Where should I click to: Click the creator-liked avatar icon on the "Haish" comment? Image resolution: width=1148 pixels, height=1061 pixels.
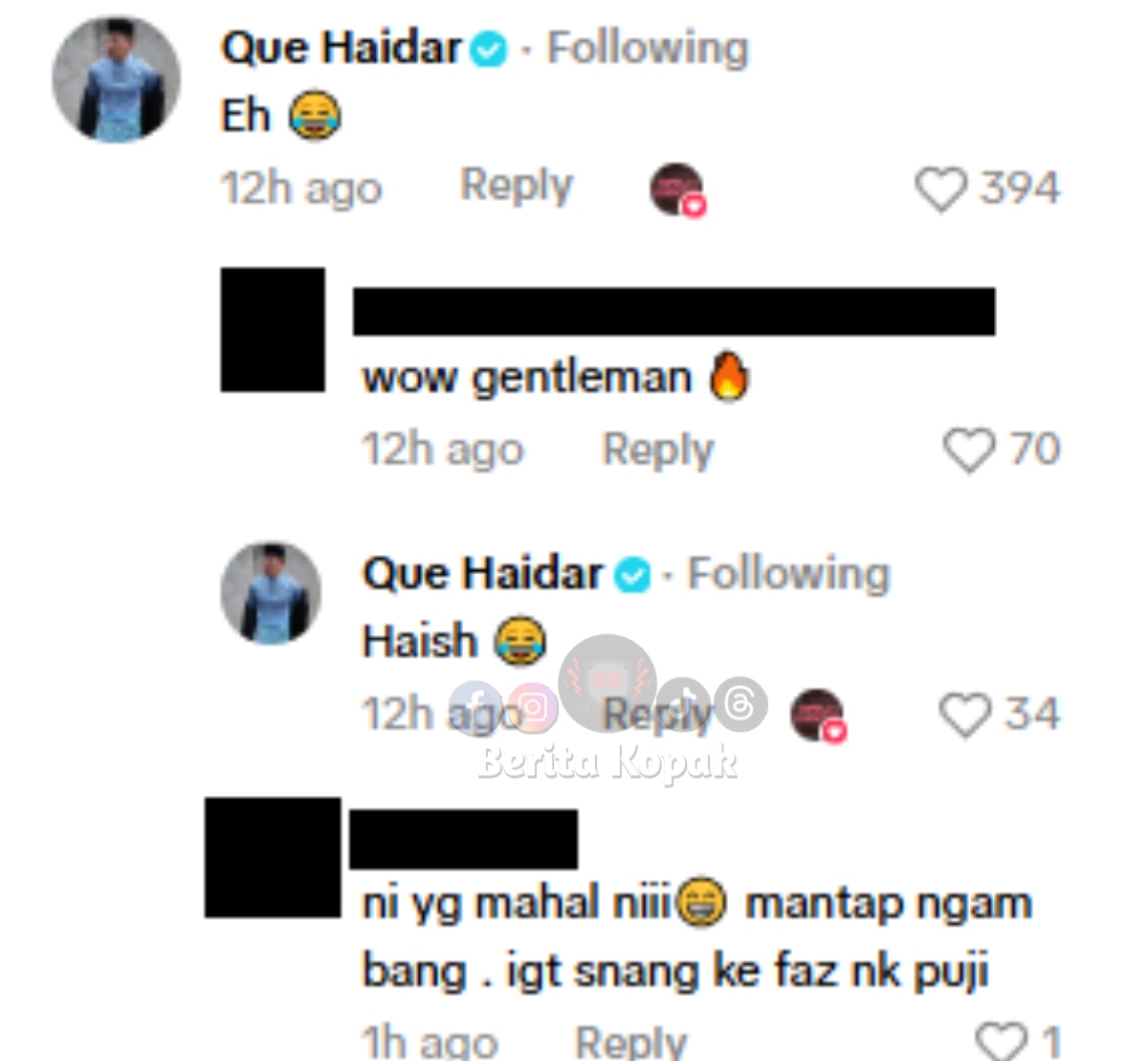[x=818, y=715]
